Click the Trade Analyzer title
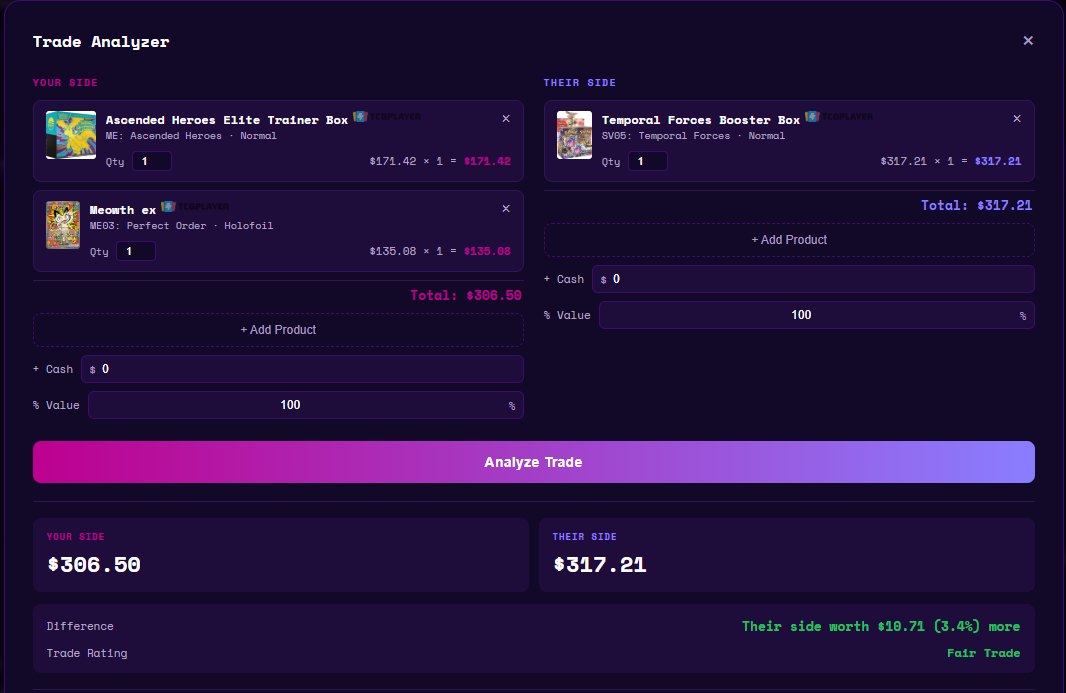 click(x=101, y=41)
